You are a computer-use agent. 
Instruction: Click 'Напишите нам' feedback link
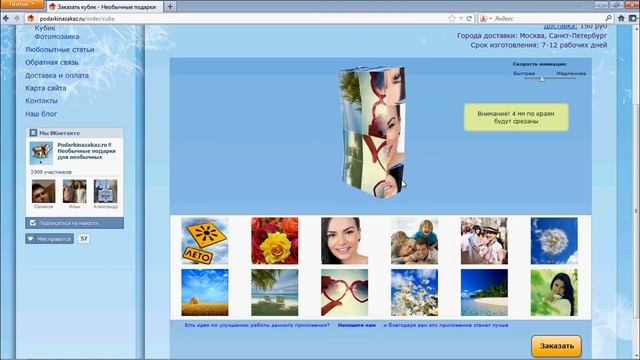click(x=357, y=325)
